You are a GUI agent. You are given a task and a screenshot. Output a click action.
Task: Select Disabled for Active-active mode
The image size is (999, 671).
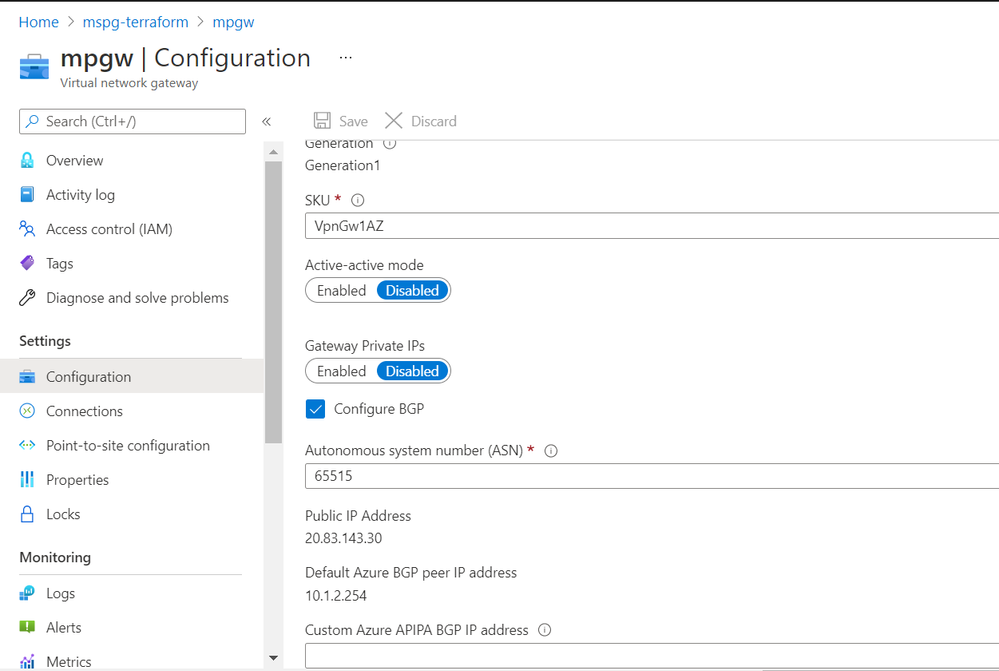412,291
